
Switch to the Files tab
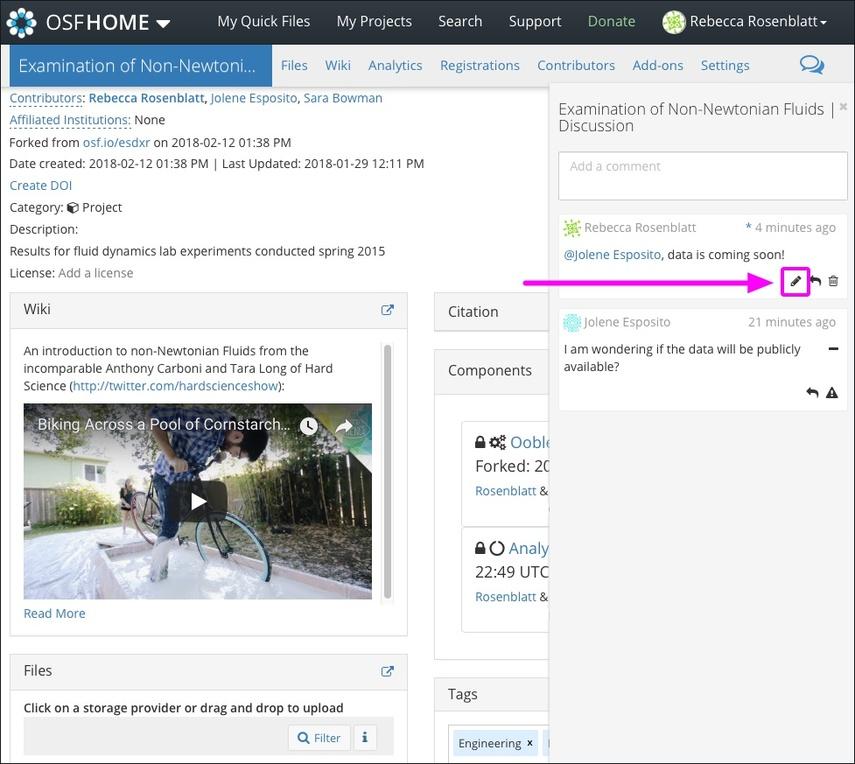[294, 65]
